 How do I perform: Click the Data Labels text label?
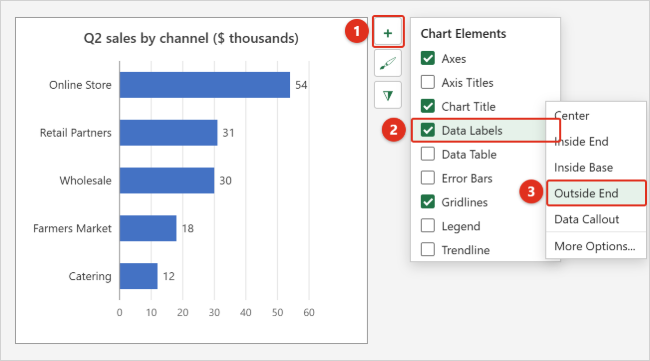(x=472, y=131)
